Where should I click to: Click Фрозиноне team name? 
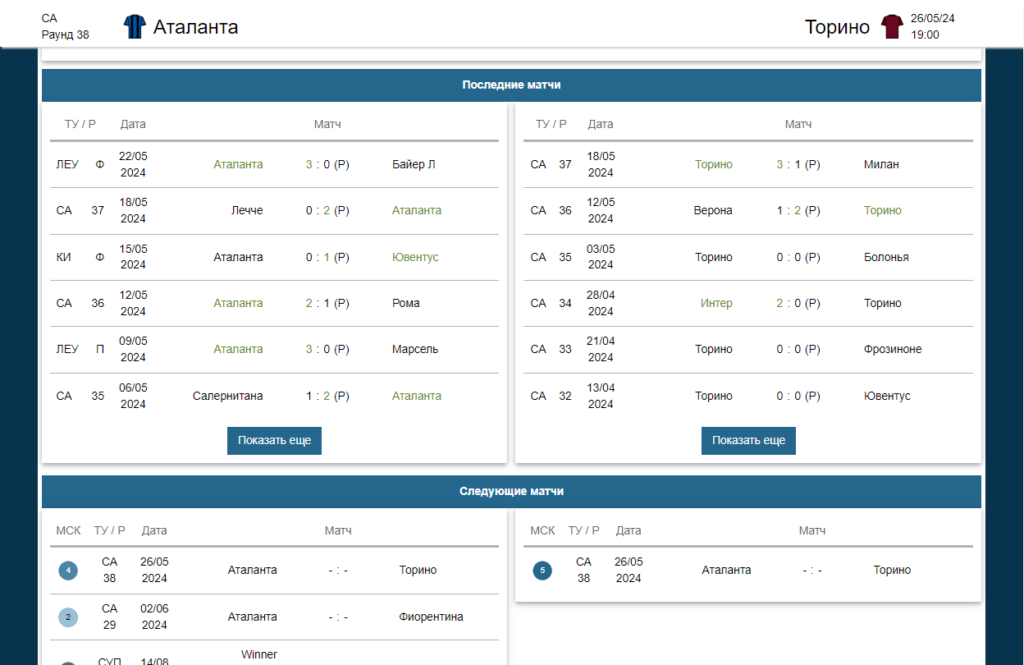point(893,349)
